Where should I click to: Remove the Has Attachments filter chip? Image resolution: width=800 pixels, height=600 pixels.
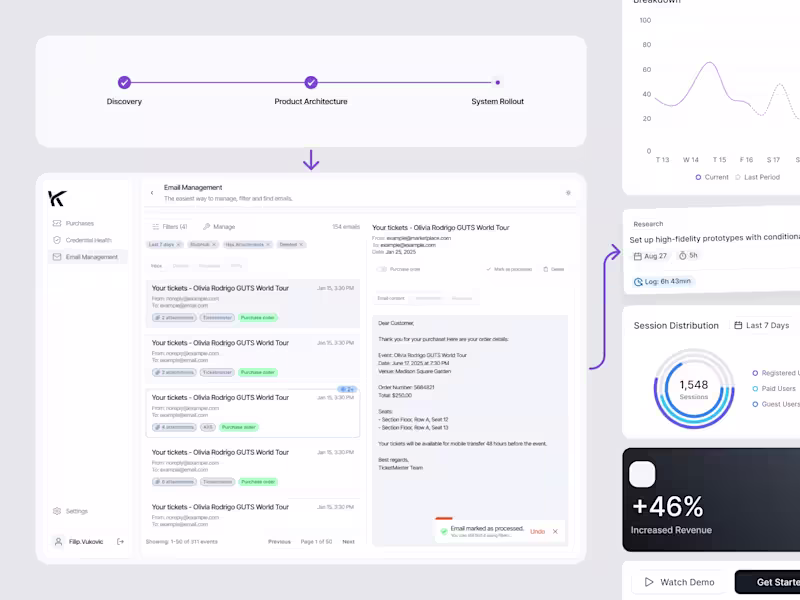click(268, 245)
